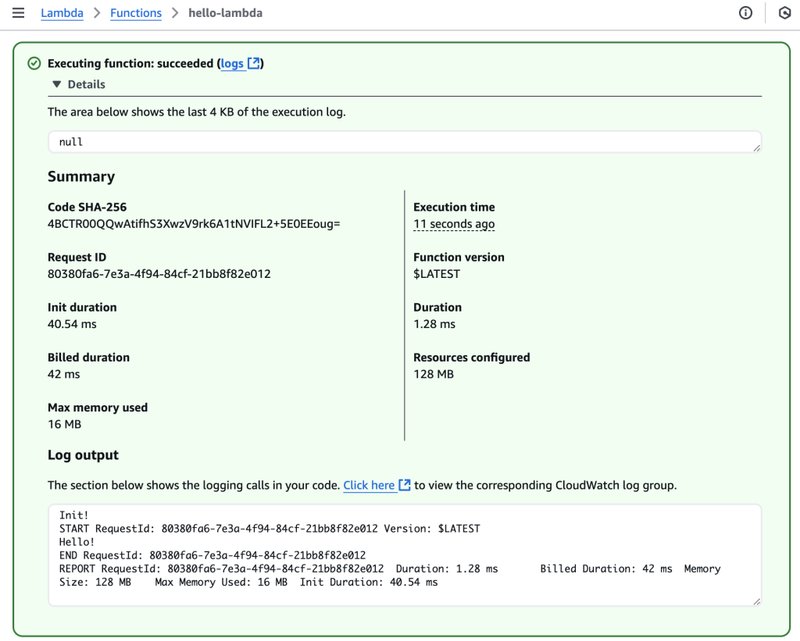
Task: Click external link icon beside Click here
Action: tap(404, 485)
